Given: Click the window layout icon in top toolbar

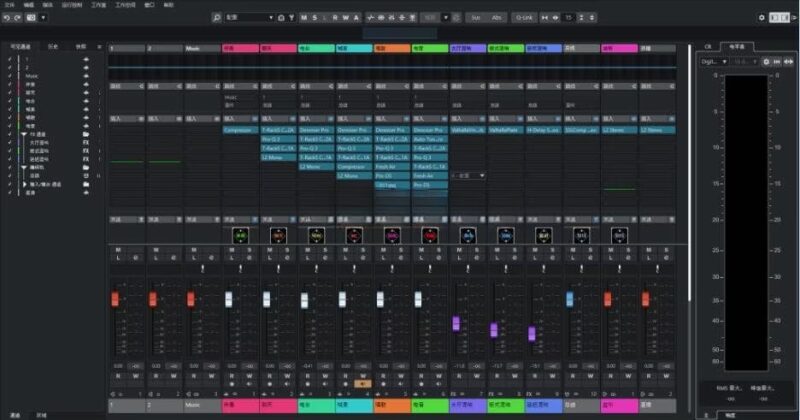Looking at the screenshot, I should click(779, 17).
